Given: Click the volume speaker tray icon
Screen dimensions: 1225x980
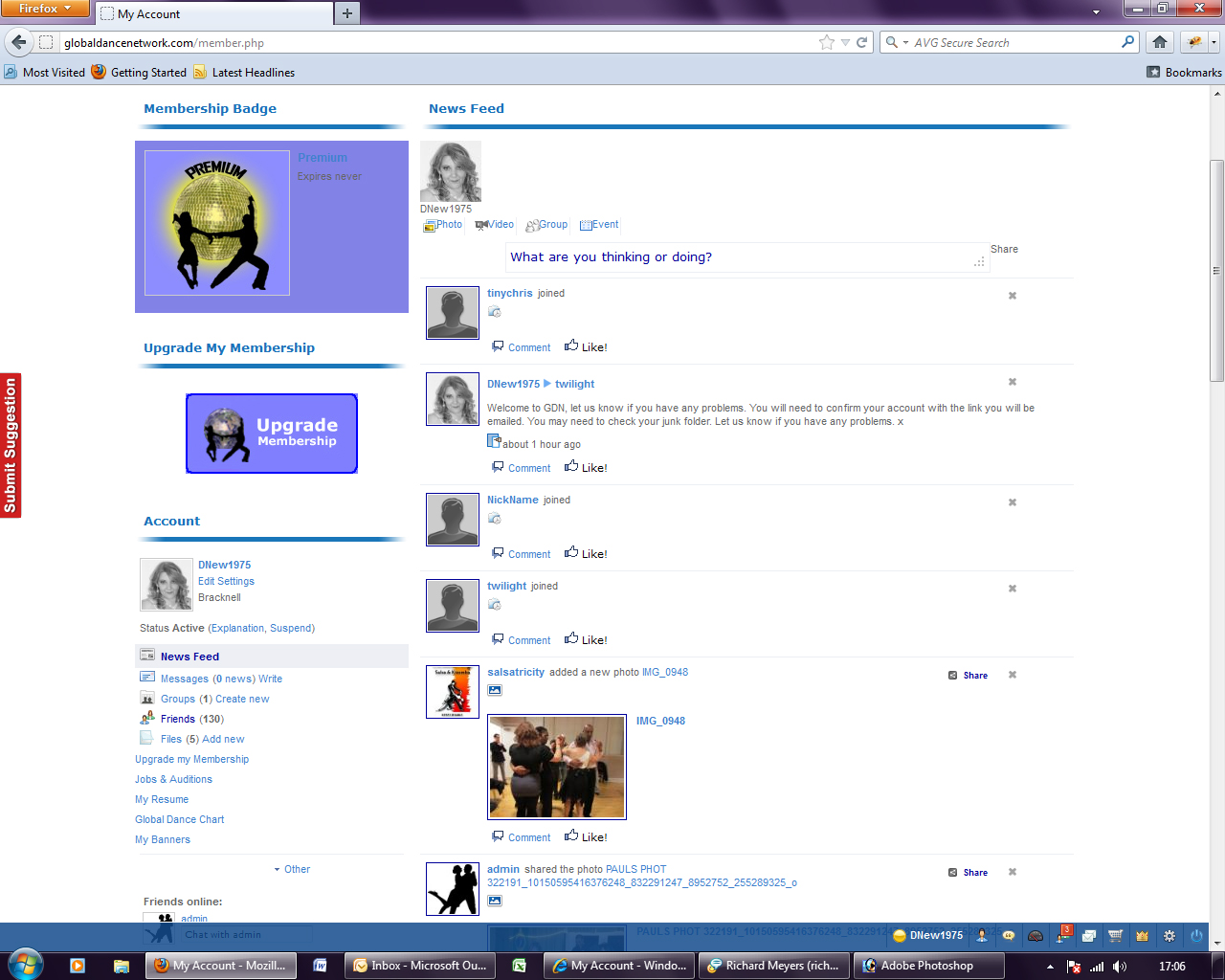Looking at the screenshot, I should (1120, 967).
